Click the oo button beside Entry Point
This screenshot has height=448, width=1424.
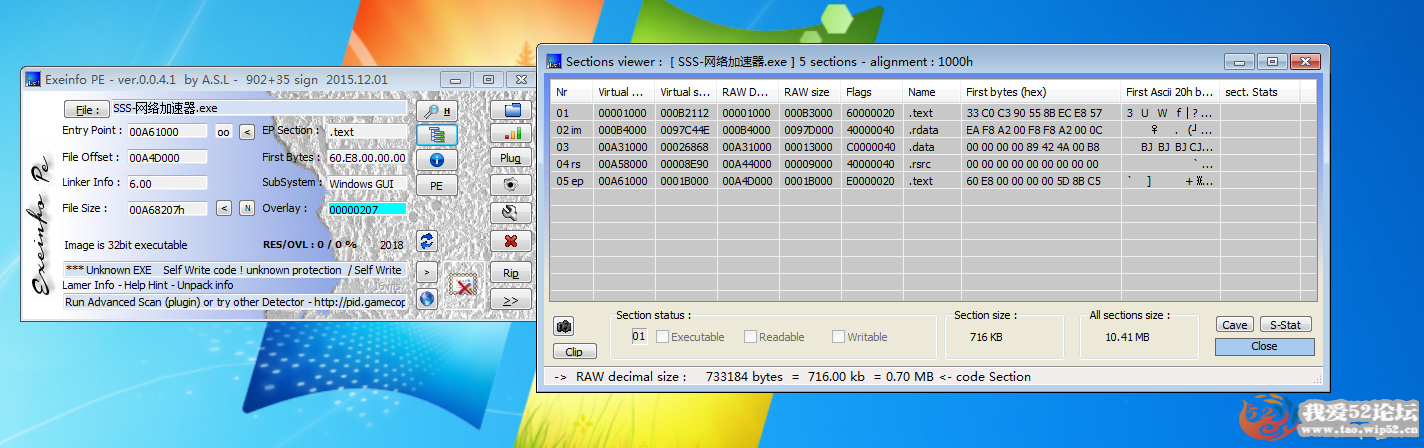point(224,132)
